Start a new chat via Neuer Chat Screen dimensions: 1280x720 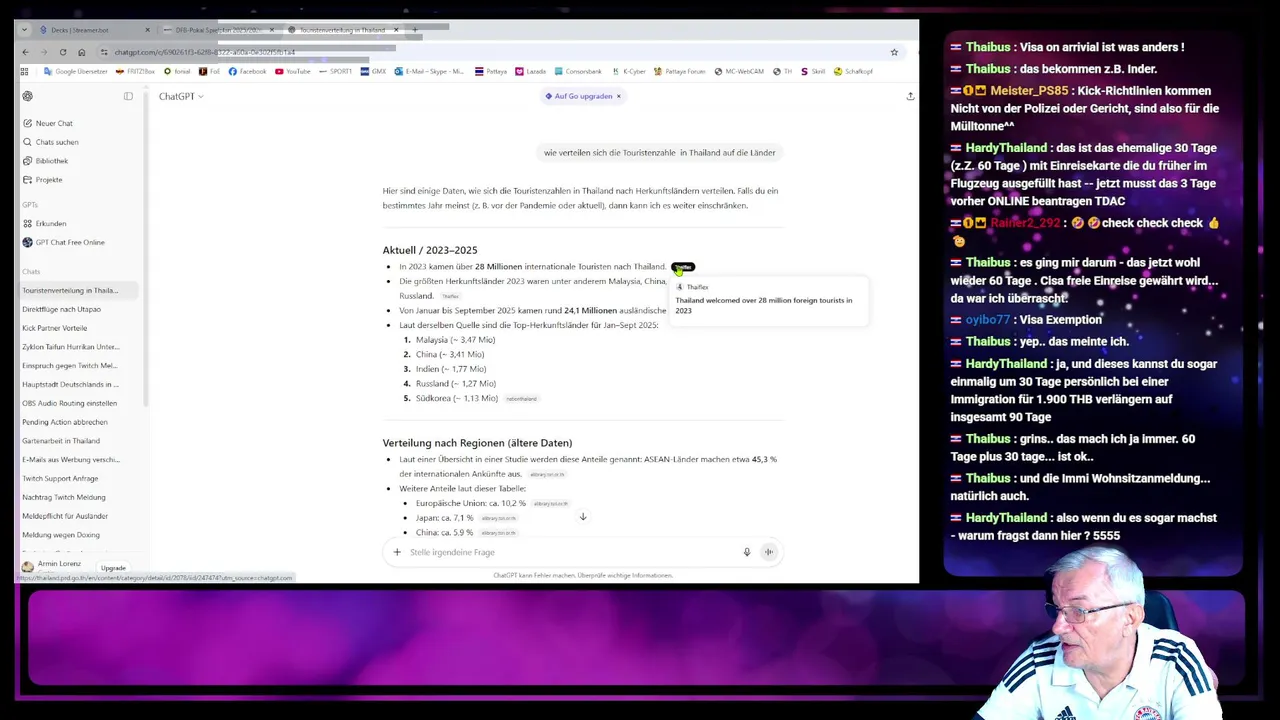(54, 123)
